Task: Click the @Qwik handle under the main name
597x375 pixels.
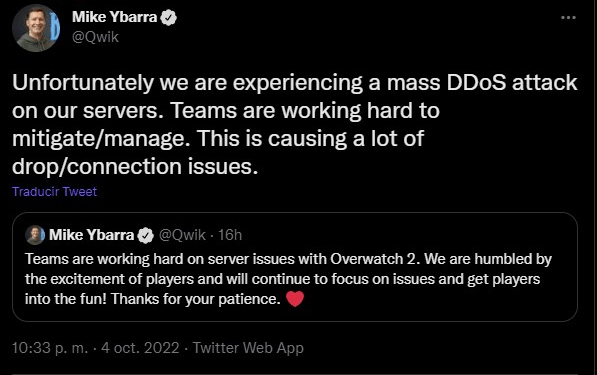Action: 95,37
